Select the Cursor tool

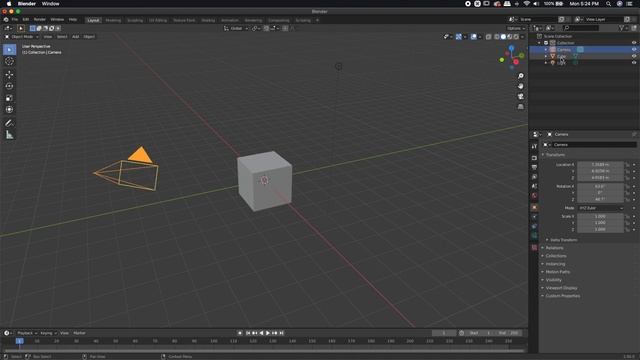(9, 61)
